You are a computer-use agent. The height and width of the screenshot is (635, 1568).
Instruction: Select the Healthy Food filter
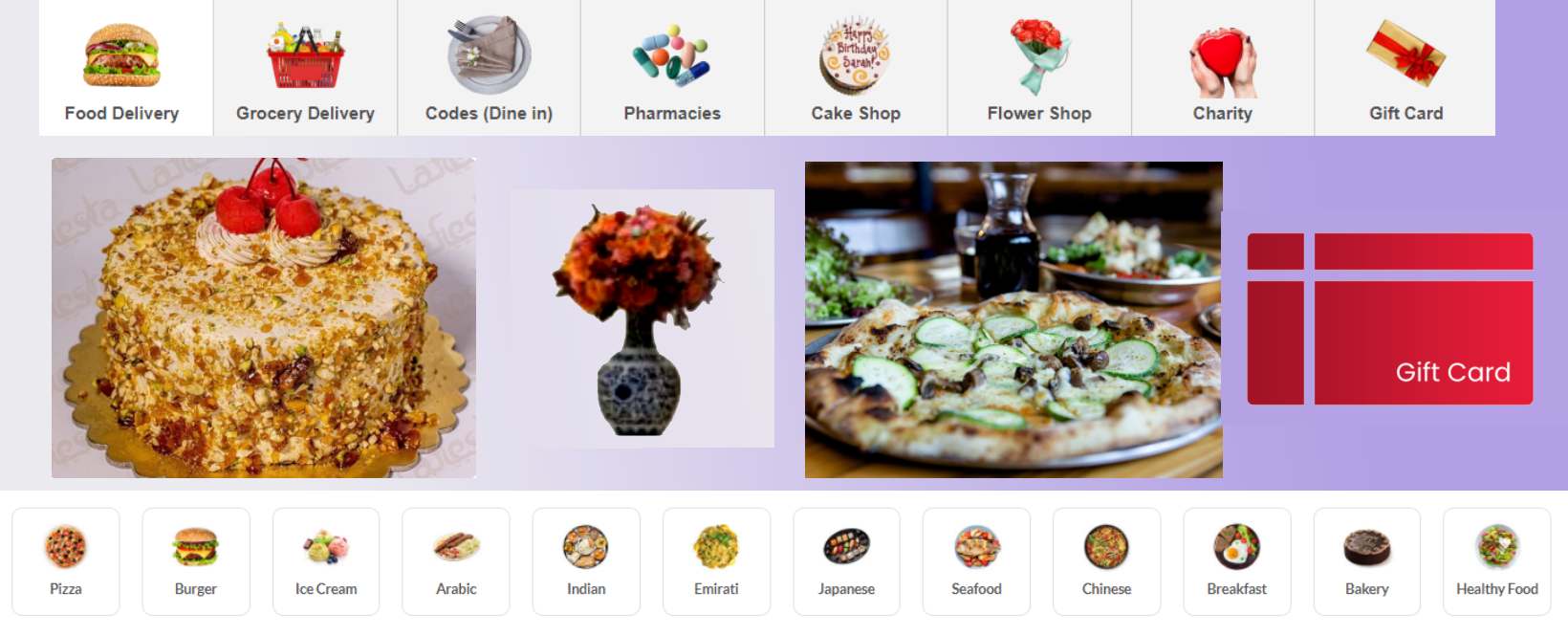click(1497, 561)
